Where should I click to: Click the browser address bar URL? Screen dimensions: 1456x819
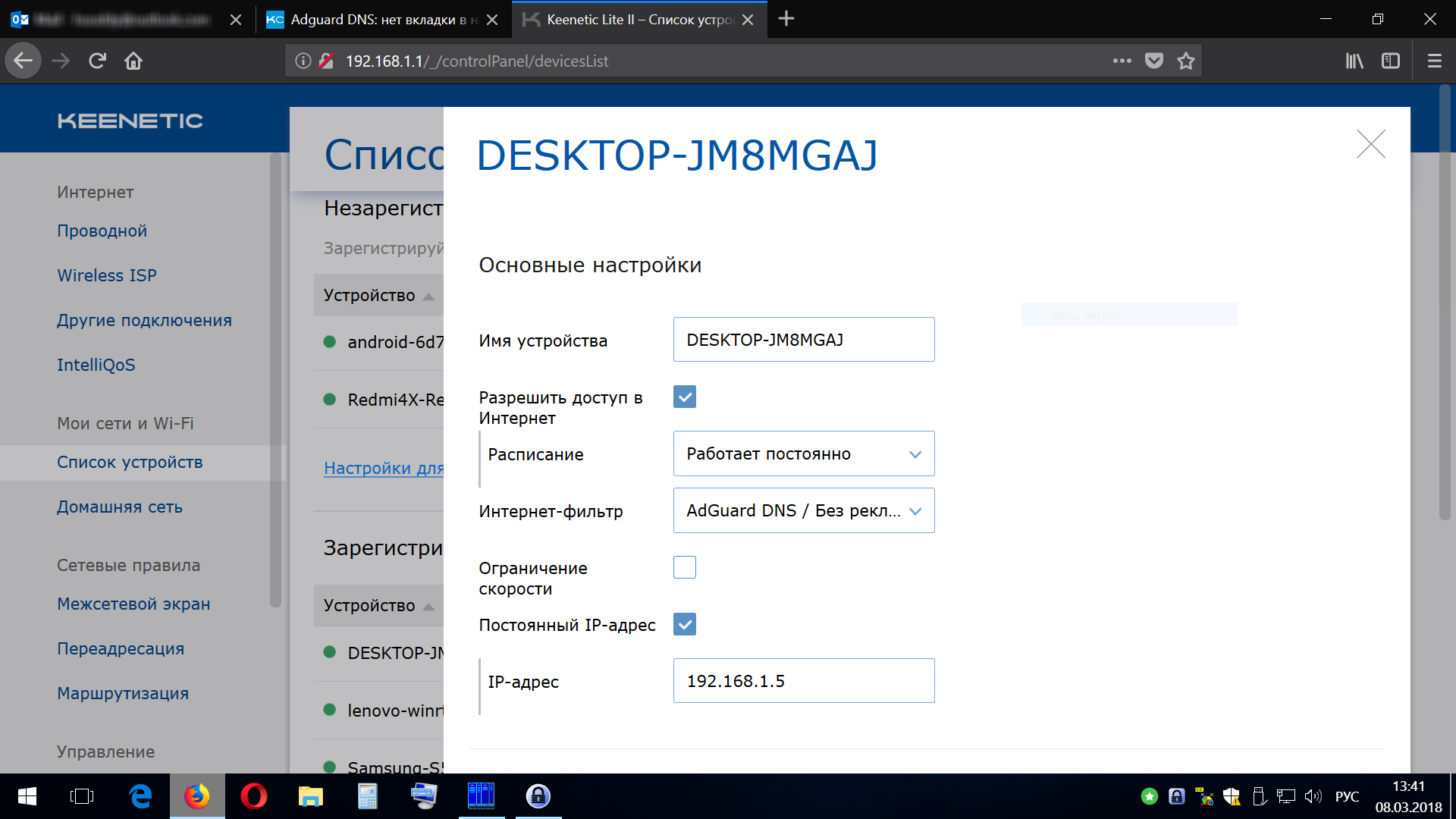click(477, 61)
